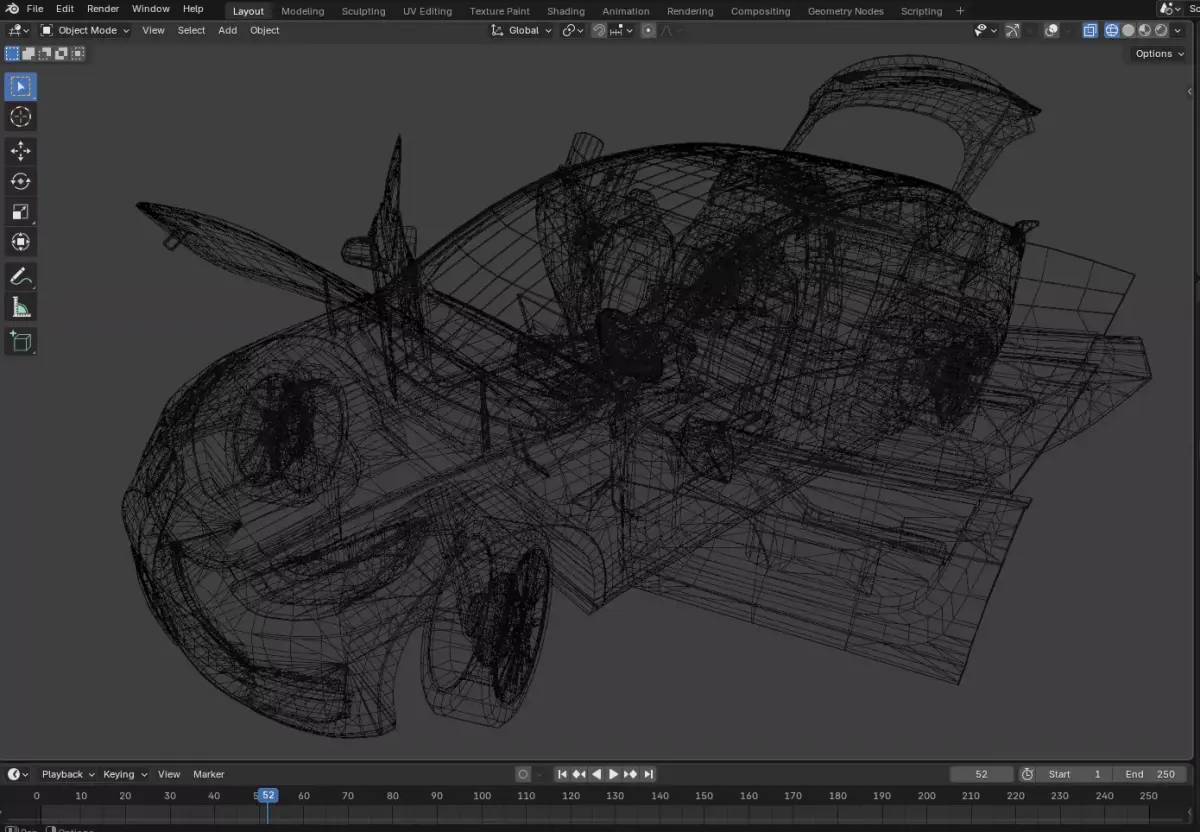Image resolution: width=1200 pixels, height=832 pixels.
Task: Pick the Measure tool
Action: [x=21, y=307]
